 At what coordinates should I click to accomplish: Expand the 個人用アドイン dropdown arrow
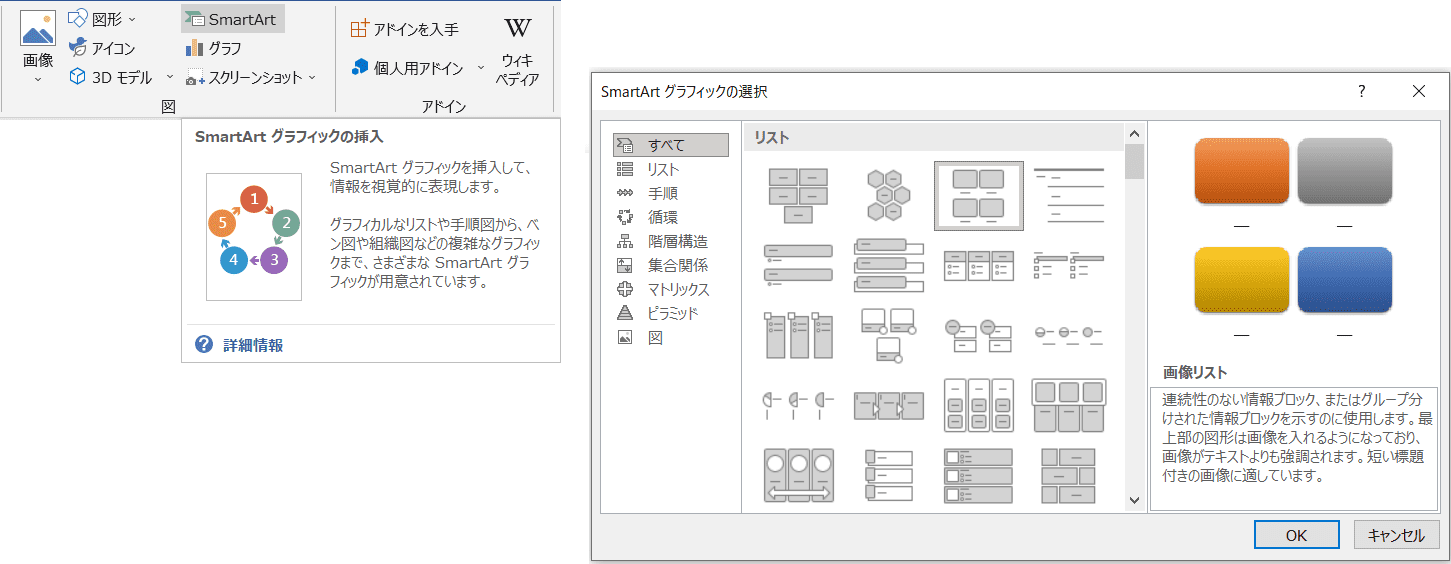tap(480, 68)
